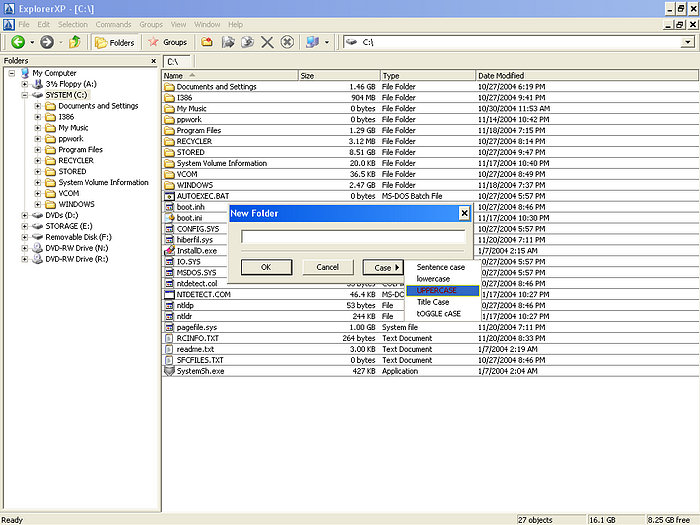Image resolution: width=700 pixels, height=525 pixels.
Task: Expand the DVDs (D:) drive node
Action: [x=25, y=215]
